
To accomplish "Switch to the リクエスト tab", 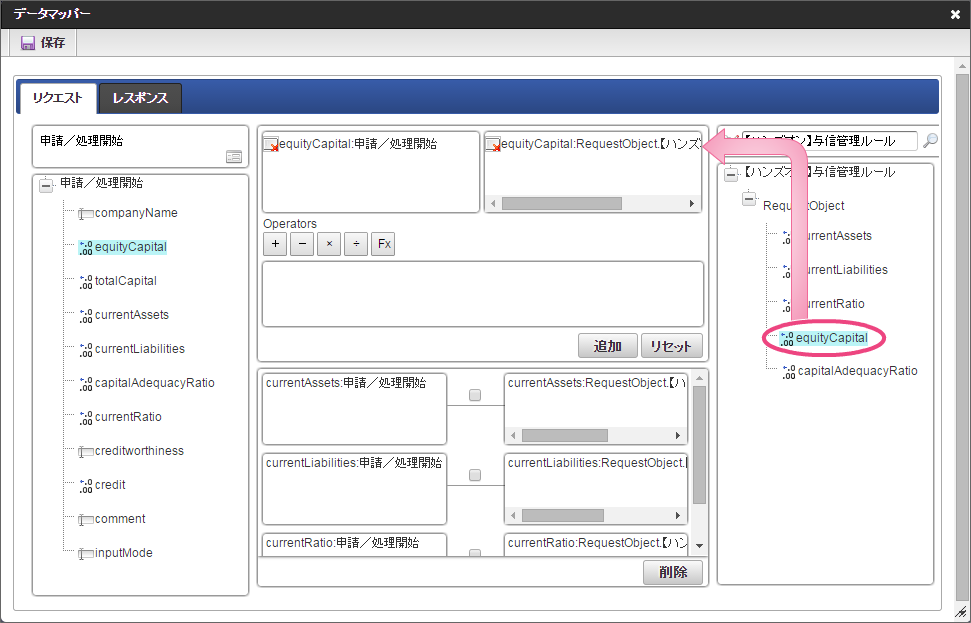I will tap(58, 98).
